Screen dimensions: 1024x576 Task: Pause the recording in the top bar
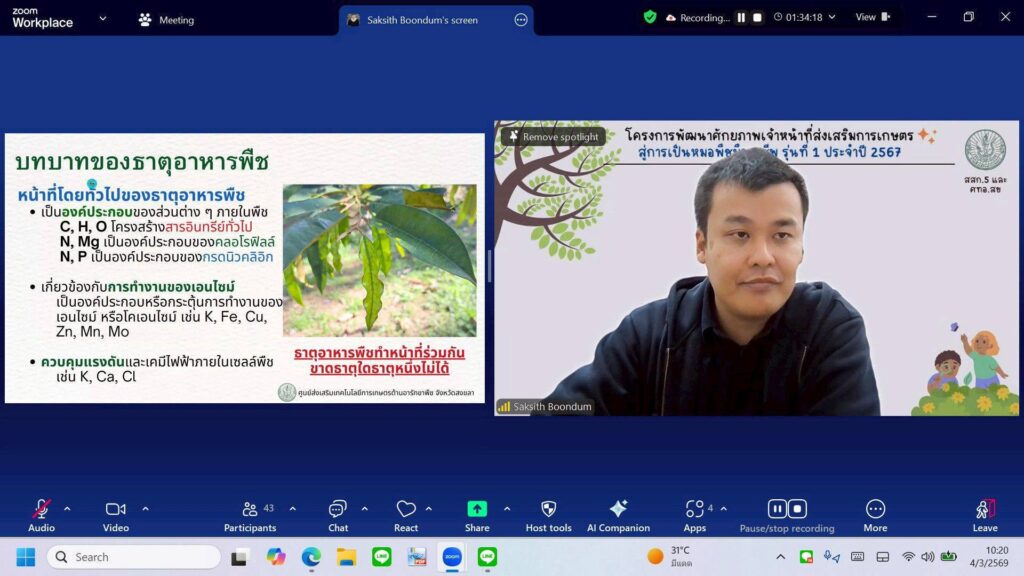(741, 18)
